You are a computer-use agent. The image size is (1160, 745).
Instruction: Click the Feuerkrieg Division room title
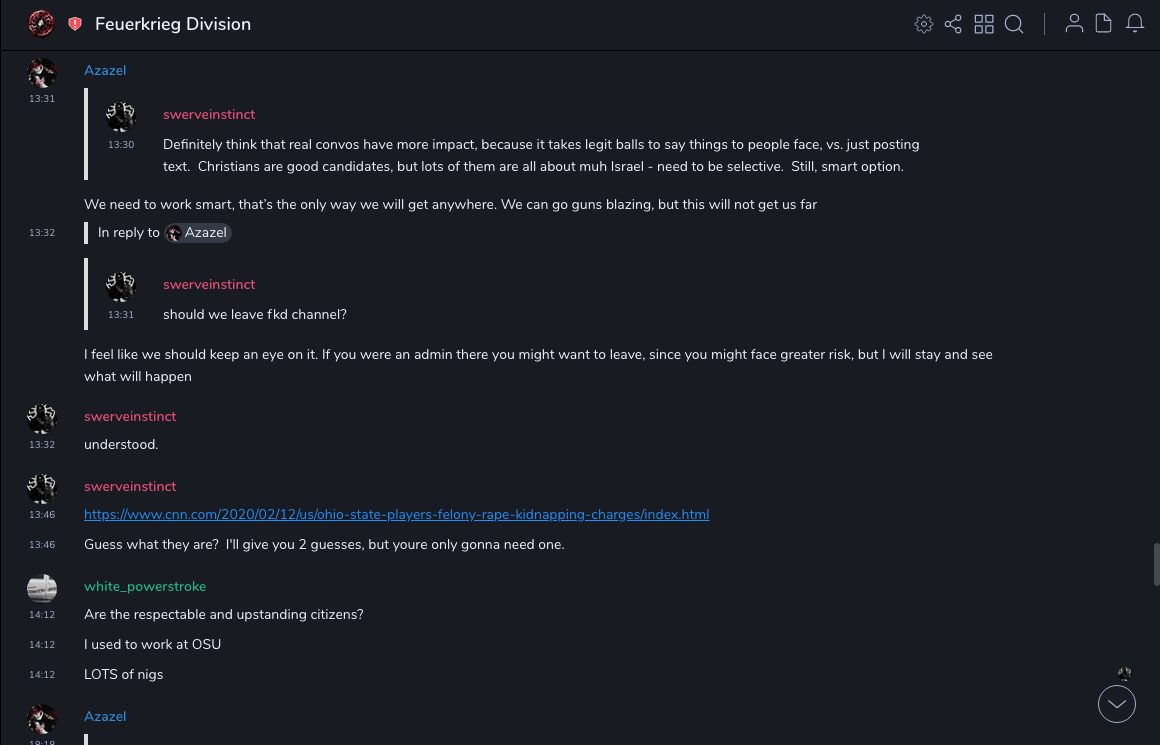pyautogui.click(x=173, y=24)
